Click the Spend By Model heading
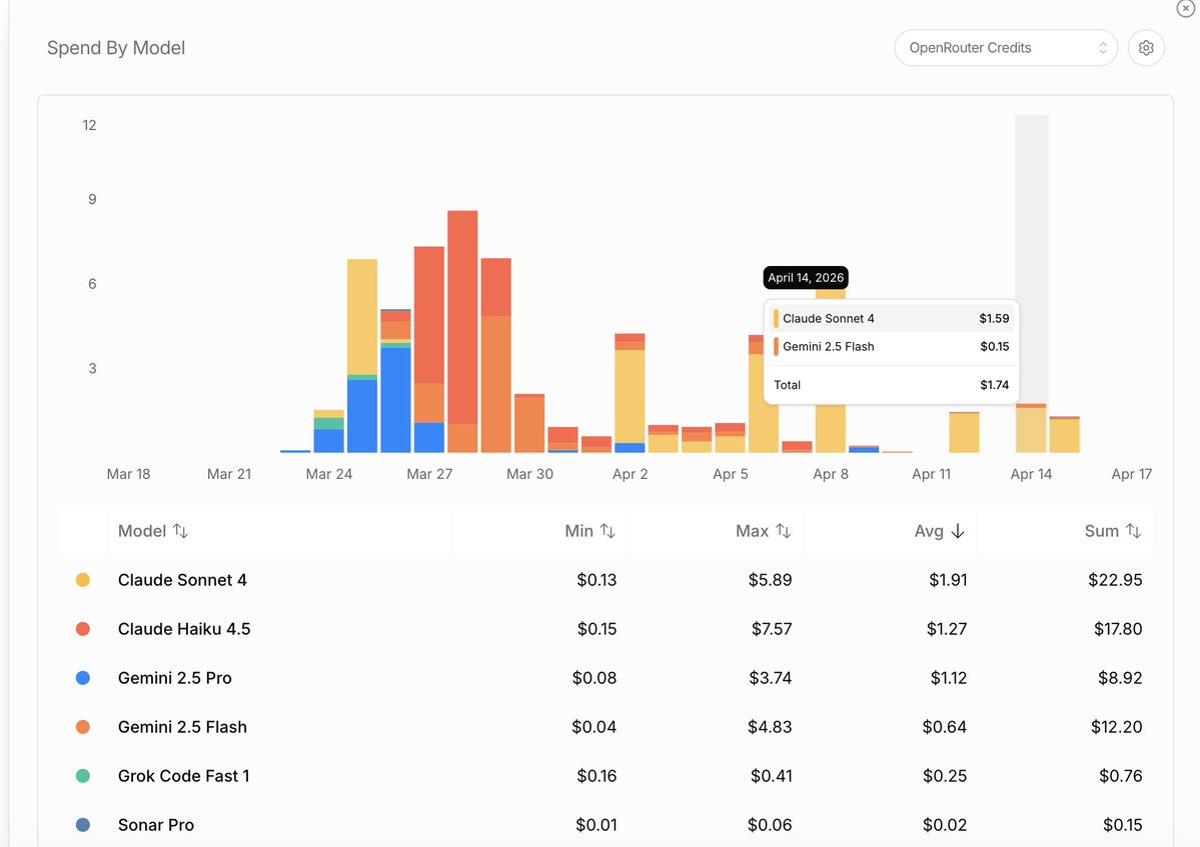 point(116,48)
